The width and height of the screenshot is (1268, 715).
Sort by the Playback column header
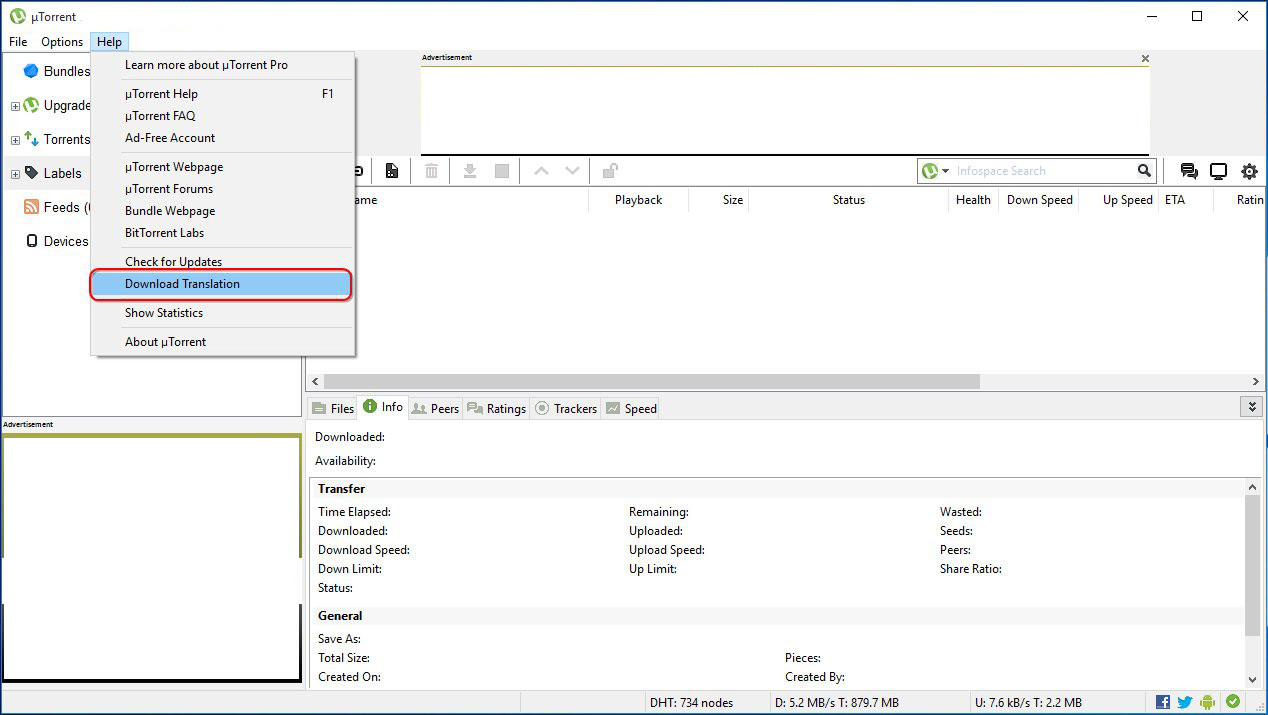point(639,200)
